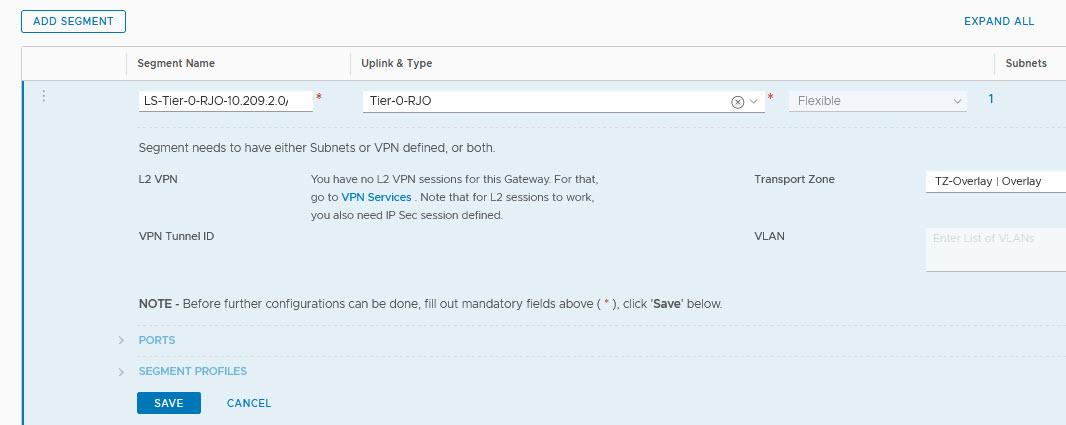Click the Segment Name column header
Screen dimensions: 1066x425
[x=176, y=63]
